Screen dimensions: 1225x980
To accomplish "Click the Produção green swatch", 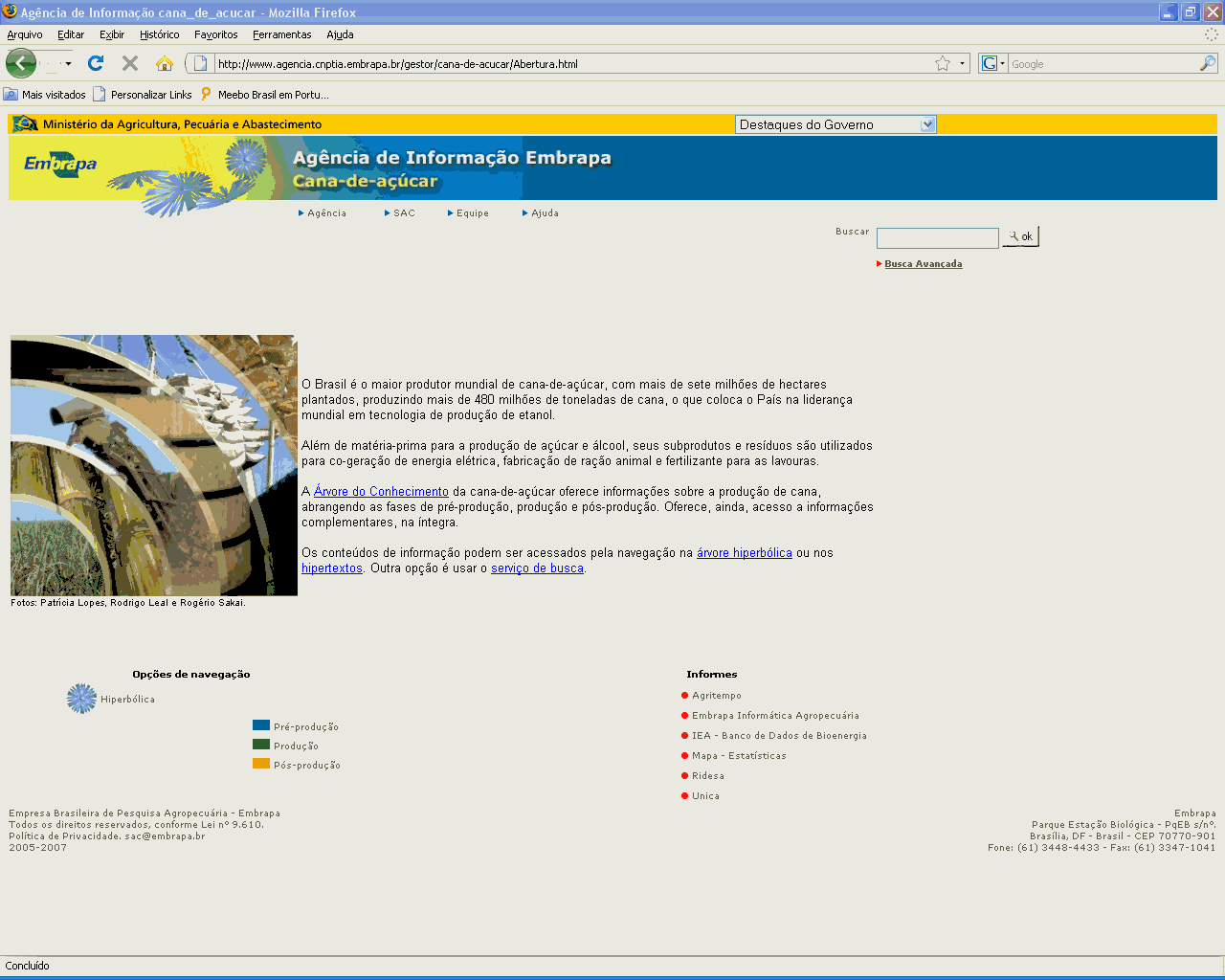I will tap(261, 745).
